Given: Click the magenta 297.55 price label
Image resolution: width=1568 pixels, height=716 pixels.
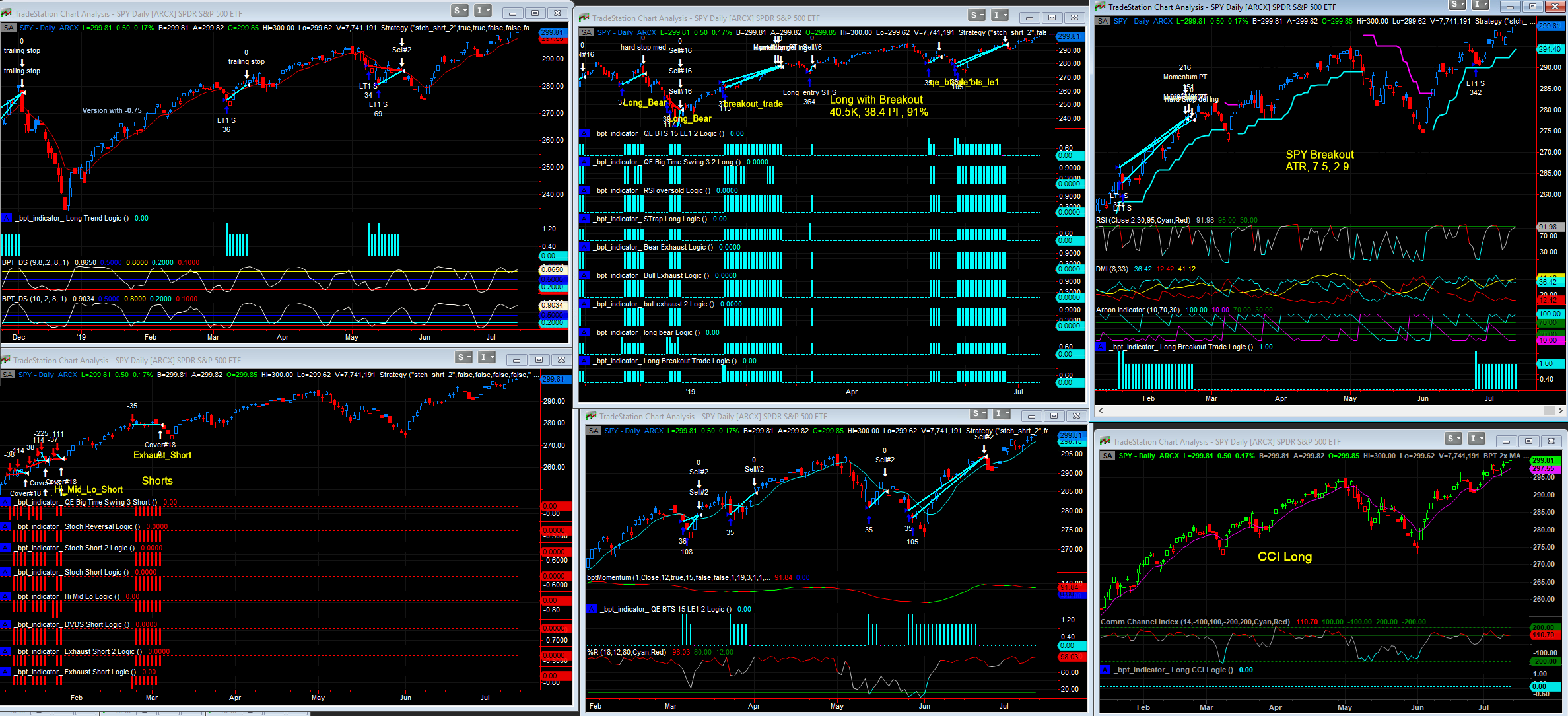Looking at the screenshot, I should [1543, 469].
